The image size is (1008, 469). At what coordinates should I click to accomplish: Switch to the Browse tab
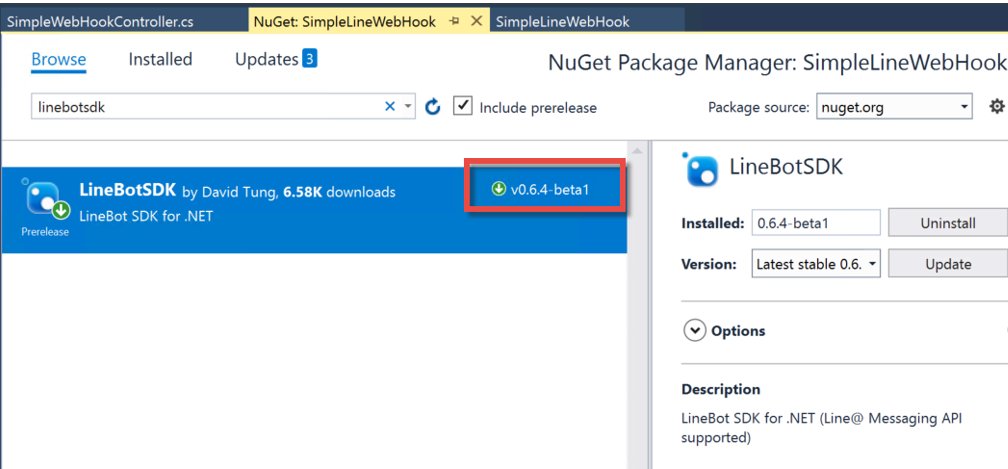59,60
